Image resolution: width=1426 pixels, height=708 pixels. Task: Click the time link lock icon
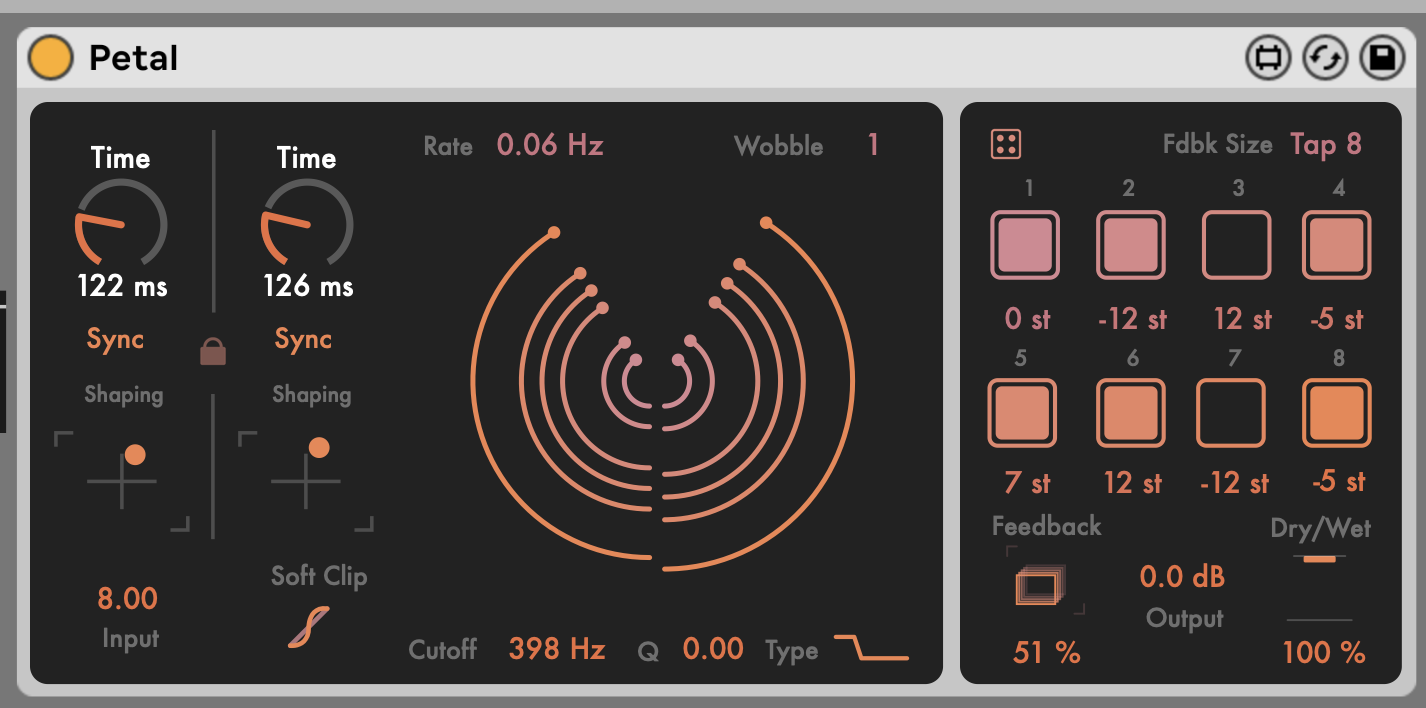click(212, 351)
